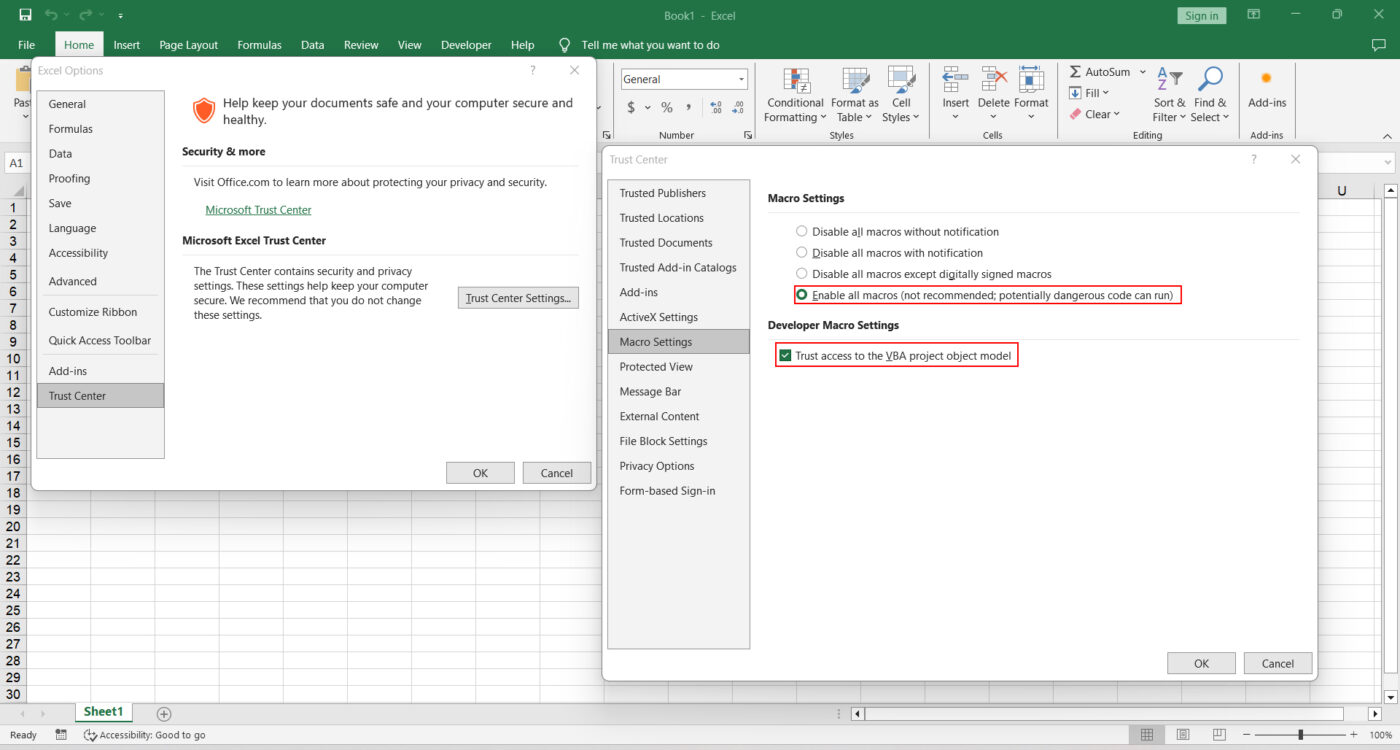Screen dimensions: 1400x750
Task: Switch to the Developer ribbon tab
Action: pos(466,44)
